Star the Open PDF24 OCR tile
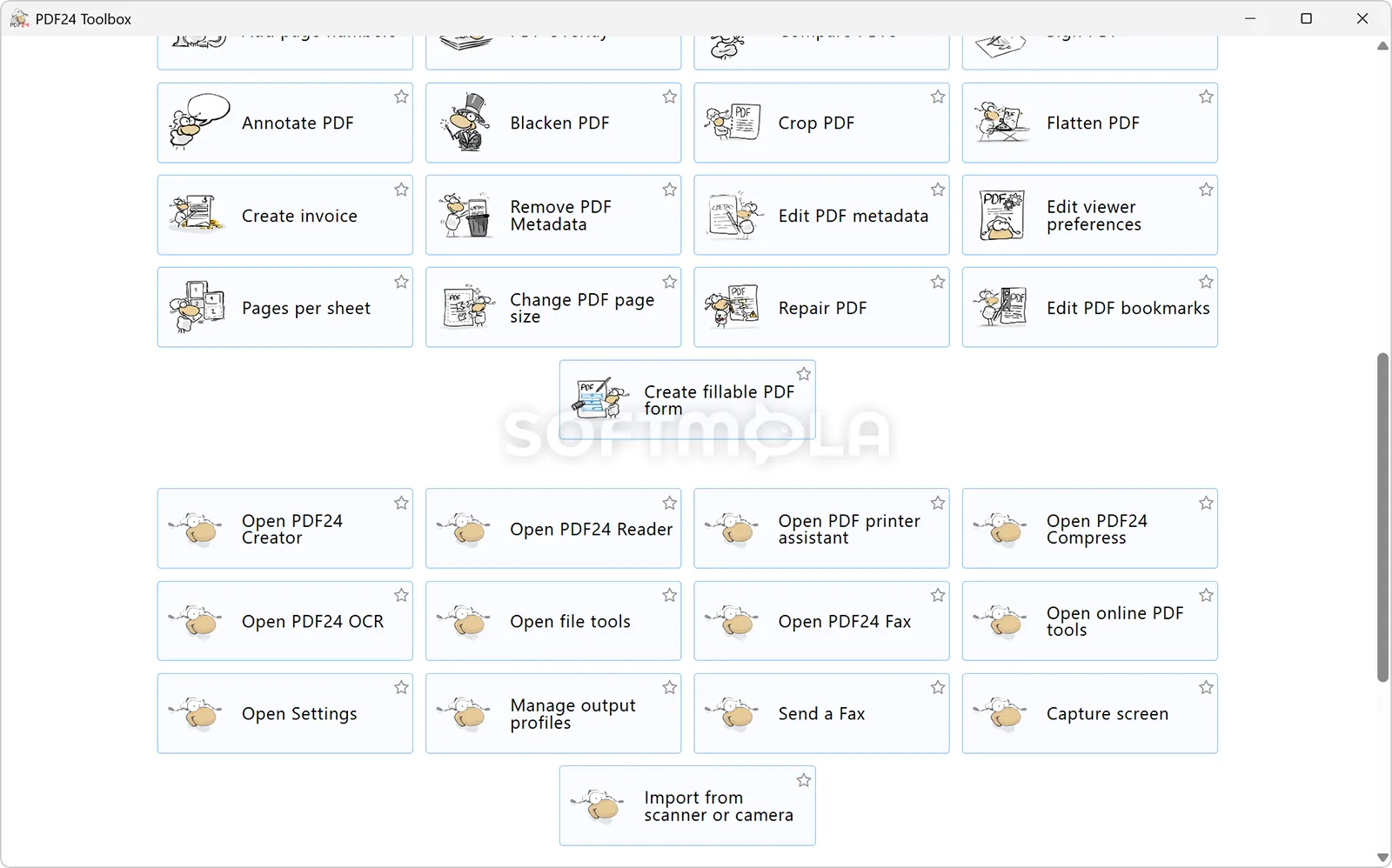 [x=401, y=596]
